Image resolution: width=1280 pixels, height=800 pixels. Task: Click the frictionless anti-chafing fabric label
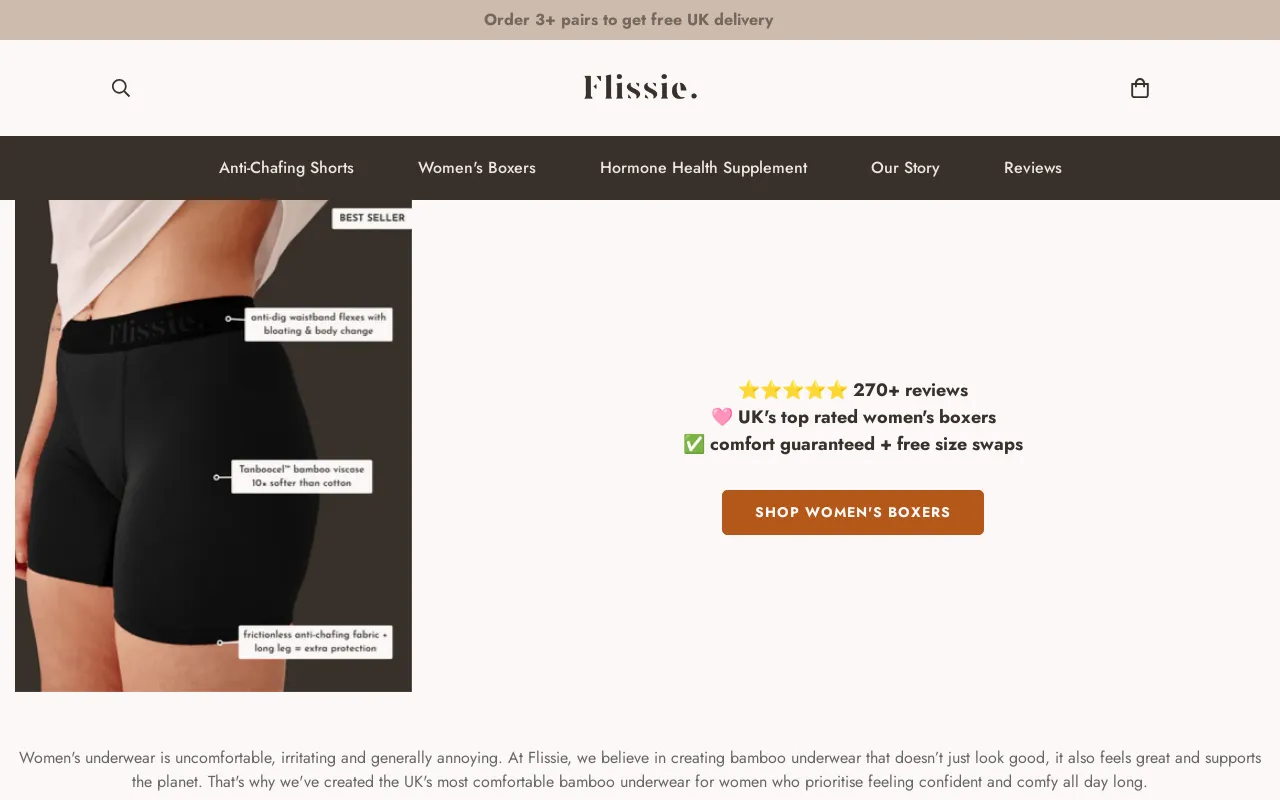click(x=315, y=641)
